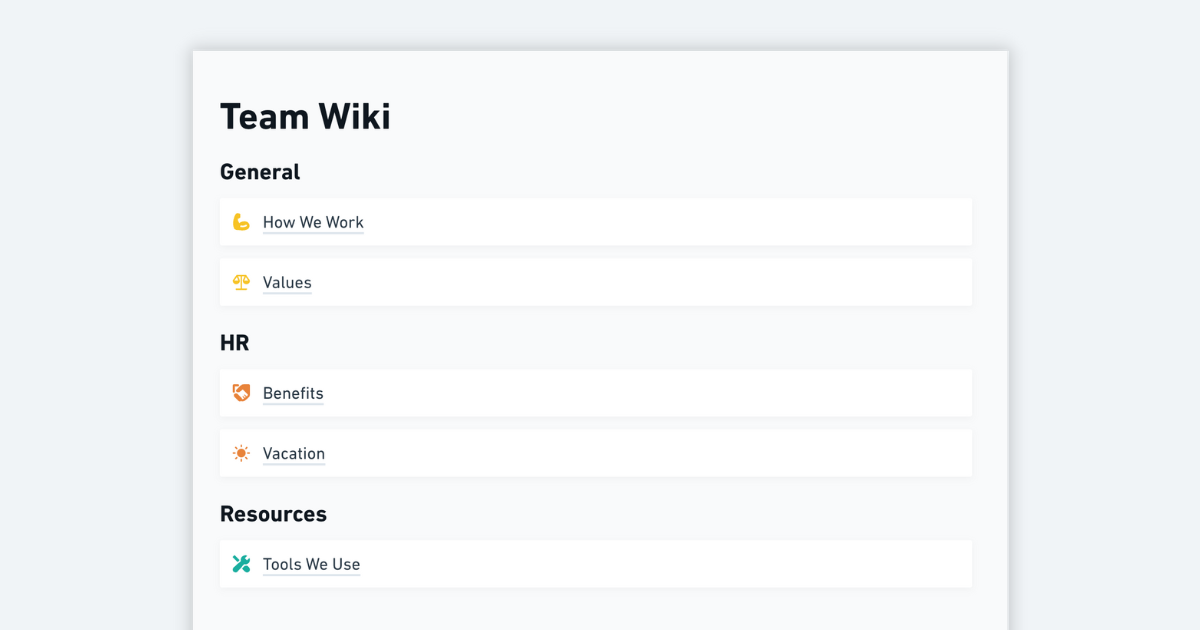Select the General section header
The height and width of the screenshot is (630, 1200).
260,171
